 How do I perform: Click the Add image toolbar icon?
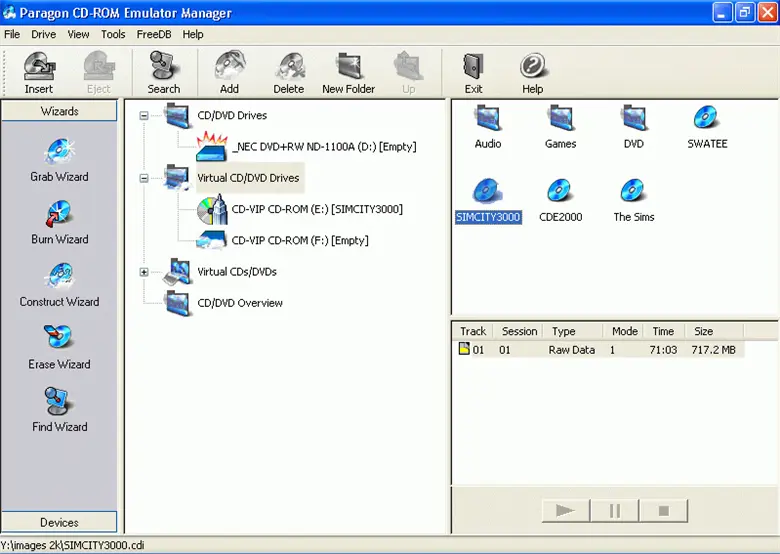tap(229, 72)
